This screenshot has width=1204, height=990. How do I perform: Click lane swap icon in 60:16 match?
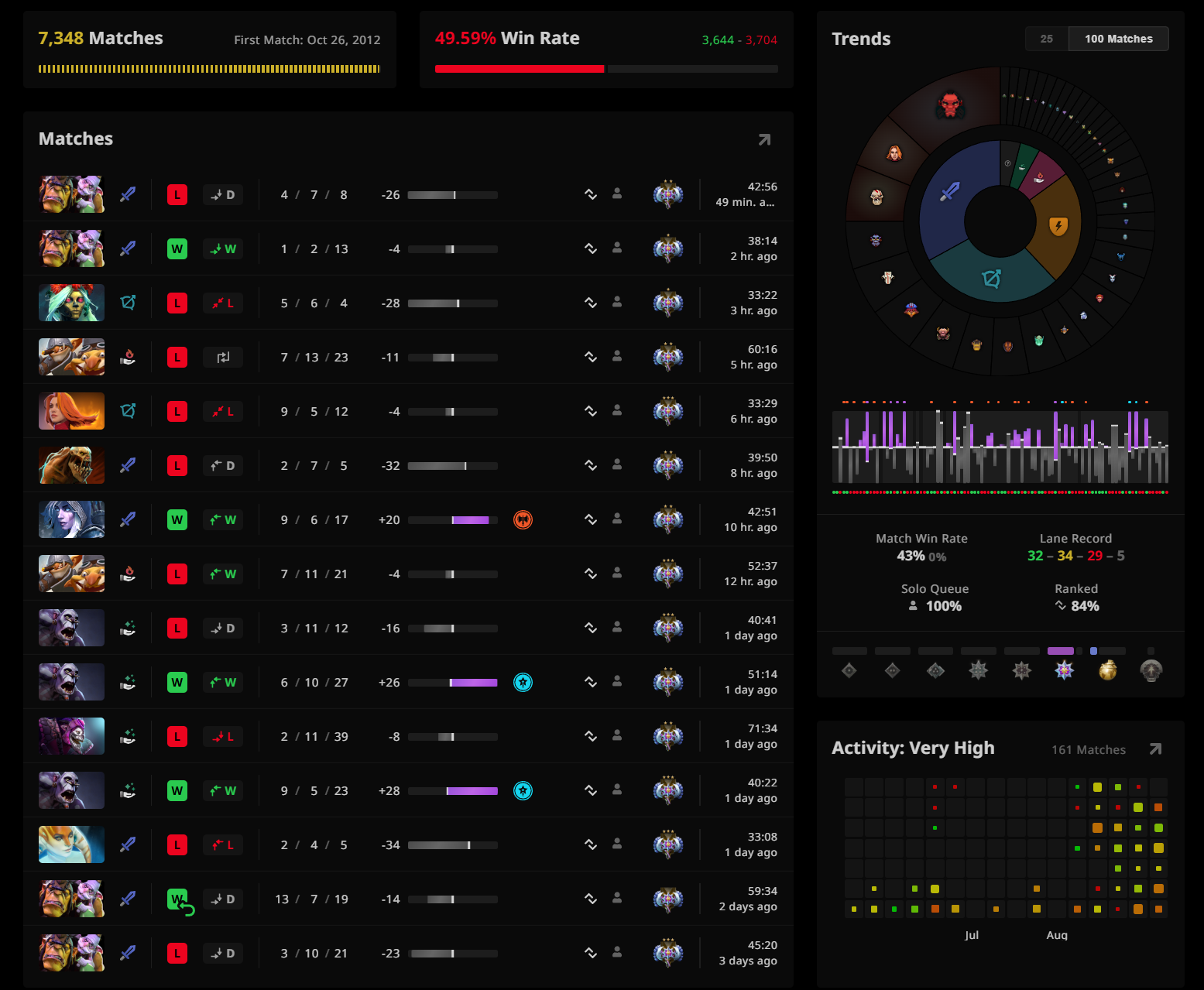pyautogui.click(x=223, y=357)
